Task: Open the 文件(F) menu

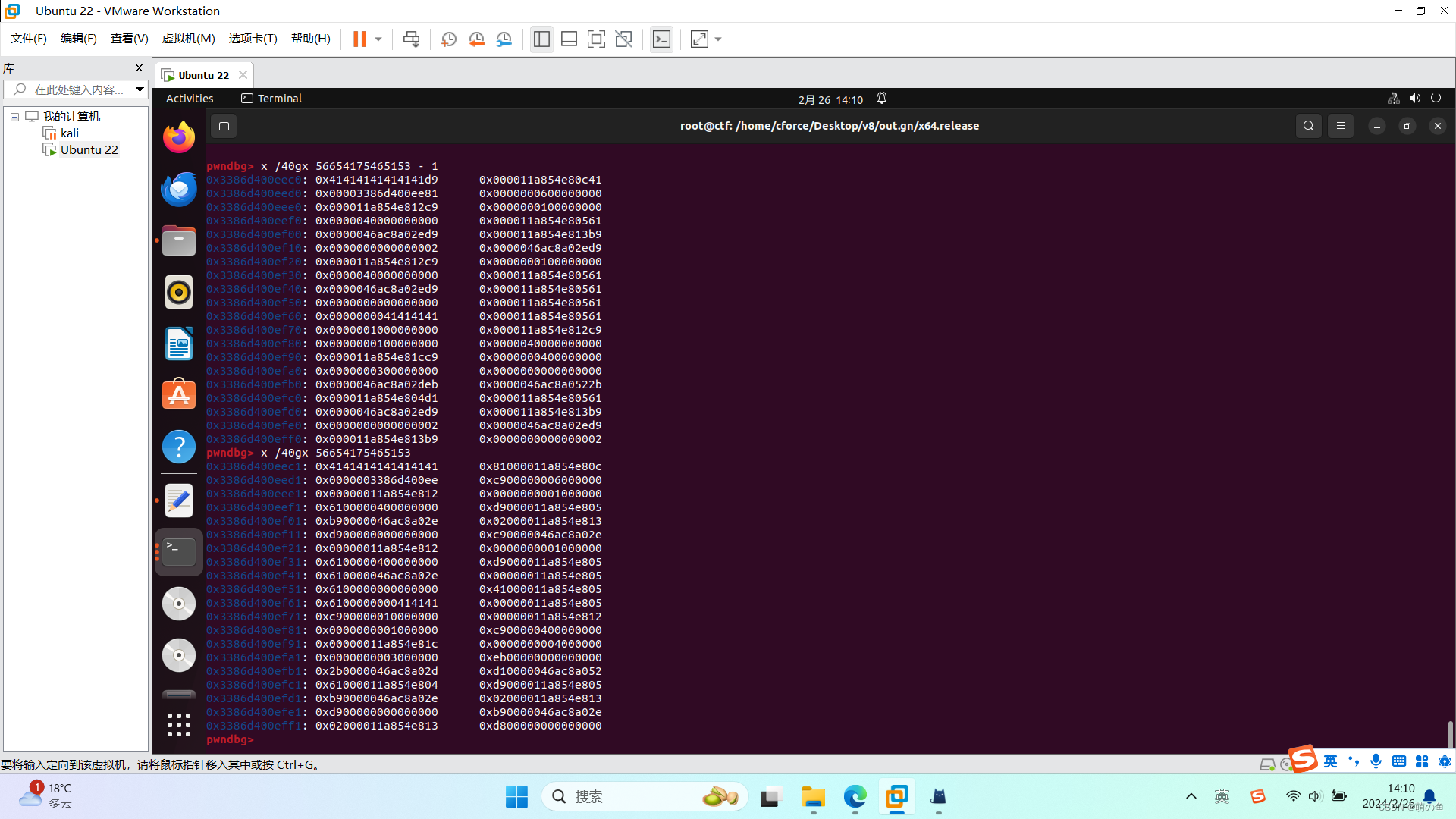Action: pos(29,39)
